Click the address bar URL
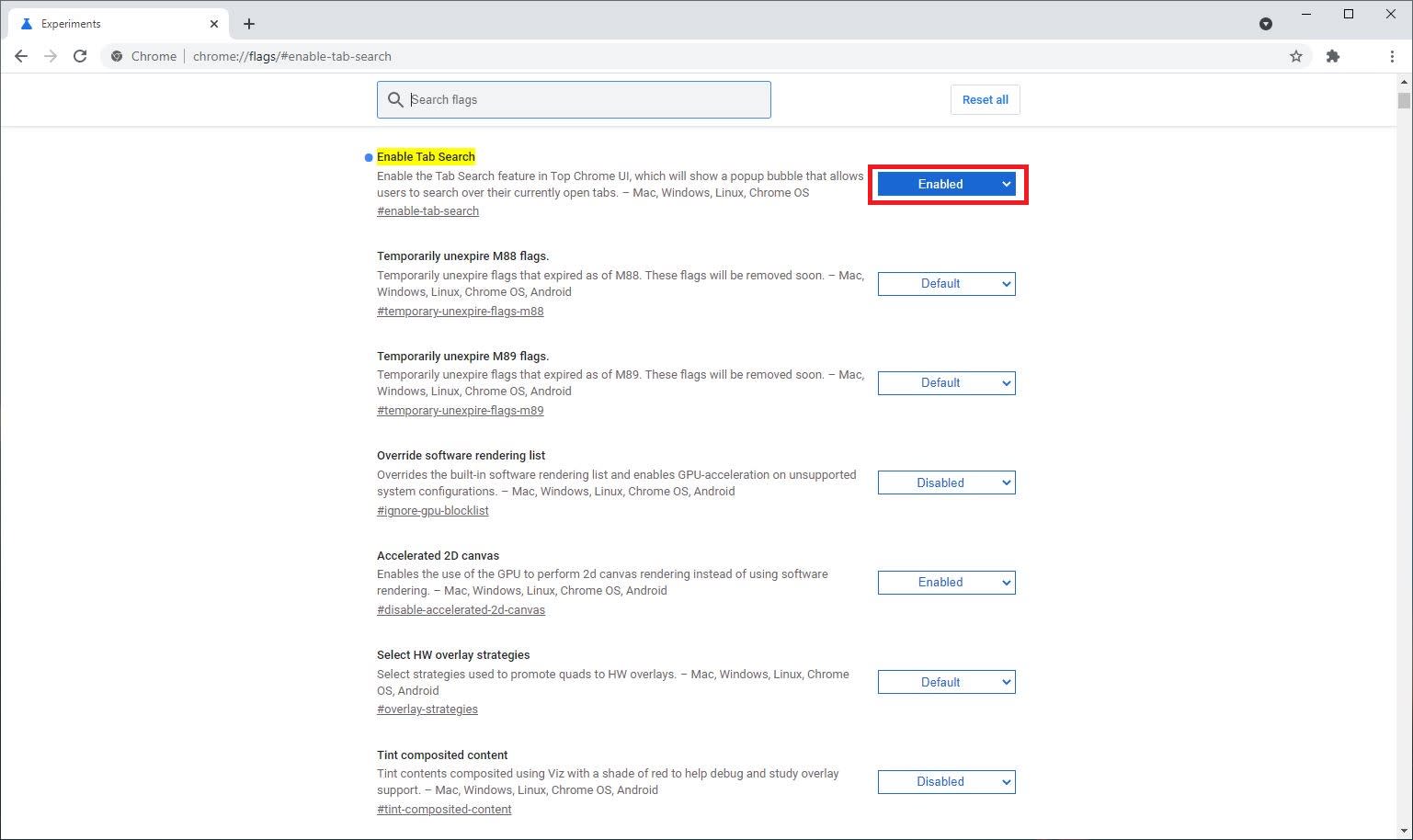 [292, 56]
